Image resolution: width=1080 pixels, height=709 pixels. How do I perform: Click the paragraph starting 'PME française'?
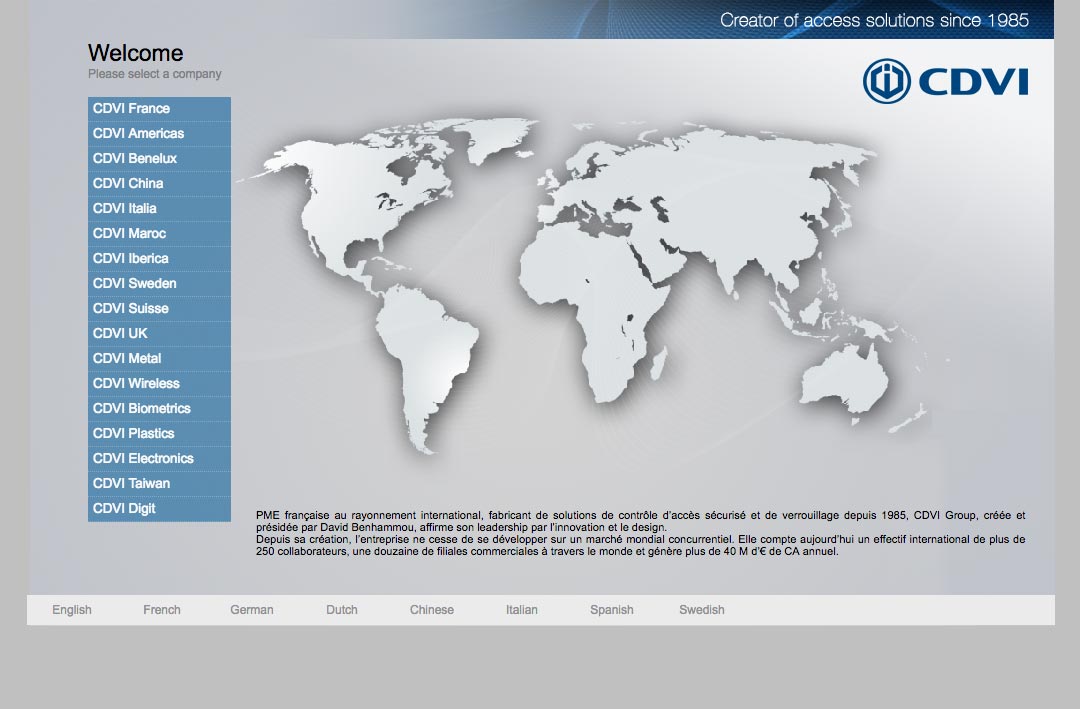641,533
